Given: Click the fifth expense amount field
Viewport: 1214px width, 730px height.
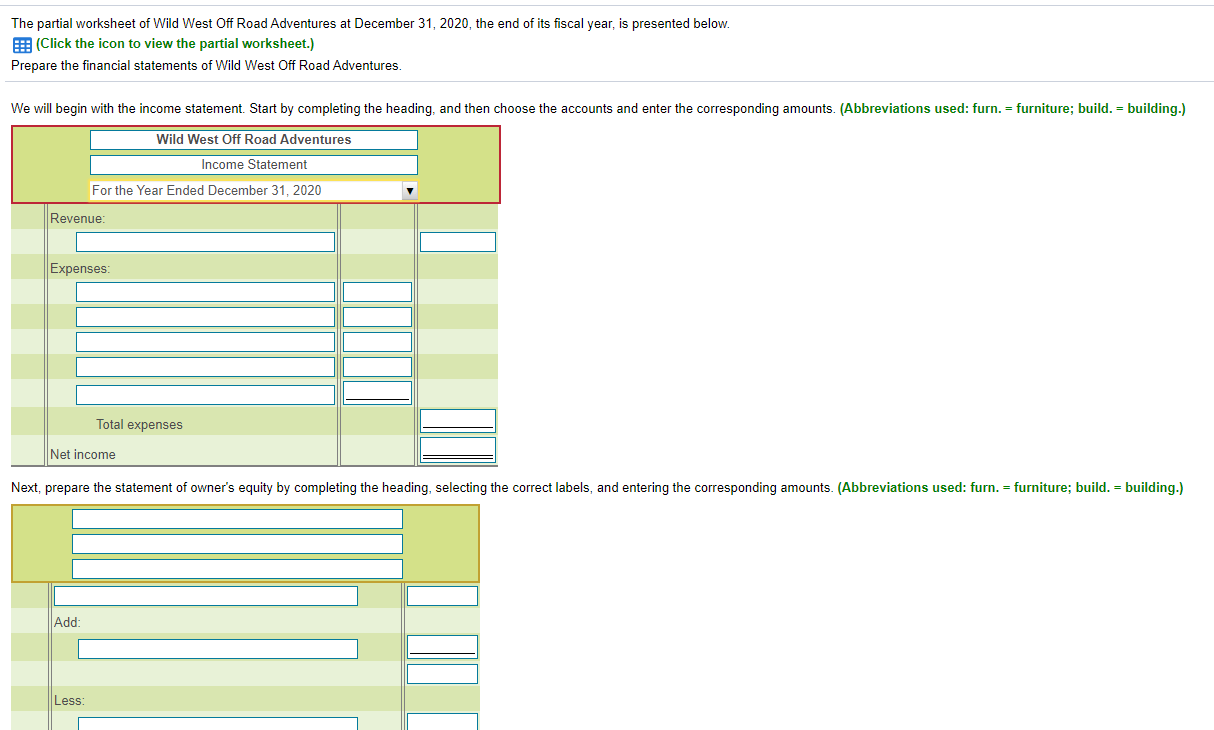Looking at the screenshot, I should 377,393.
